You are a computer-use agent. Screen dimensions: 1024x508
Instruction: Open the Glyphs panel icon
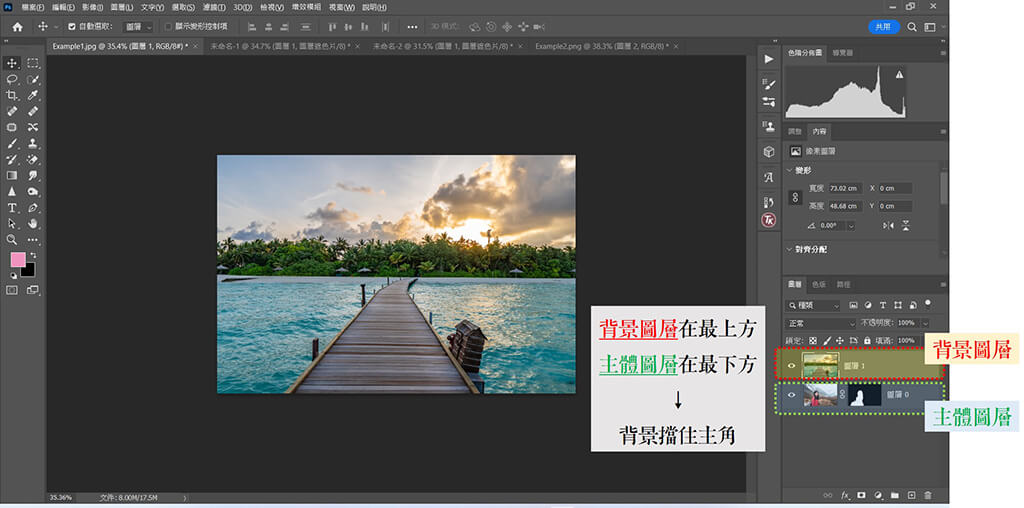click(x=769, y=177)
